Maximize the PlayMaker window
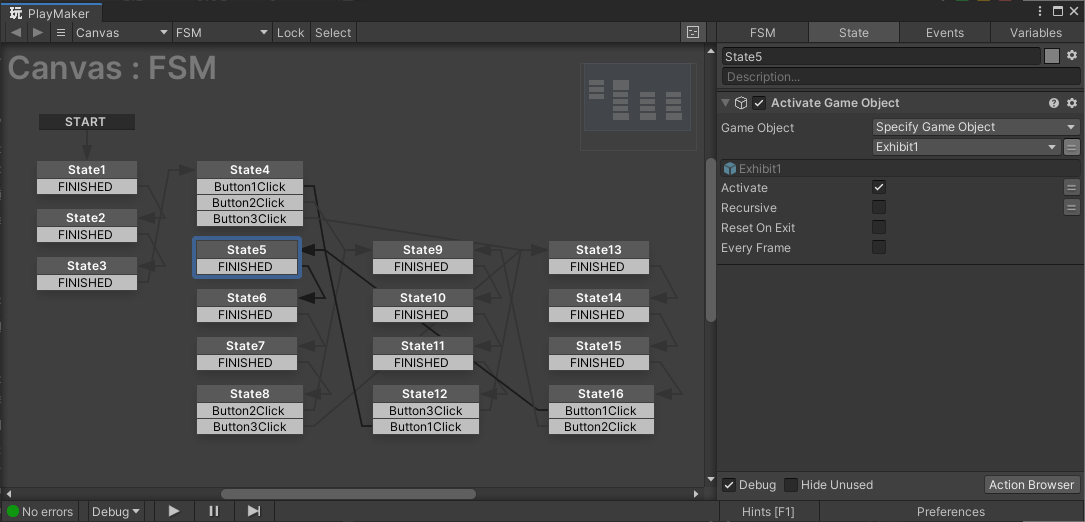The width and height of the screenshot is (1085, 522). pos(1057,11)
